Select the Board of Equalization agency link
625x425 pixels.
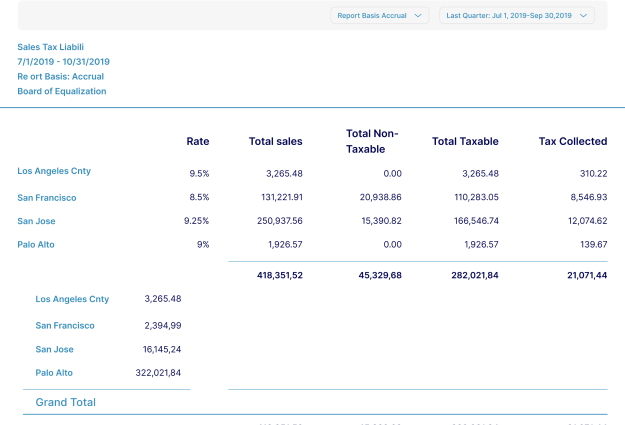pyautogui.click(x=62, y=91)
